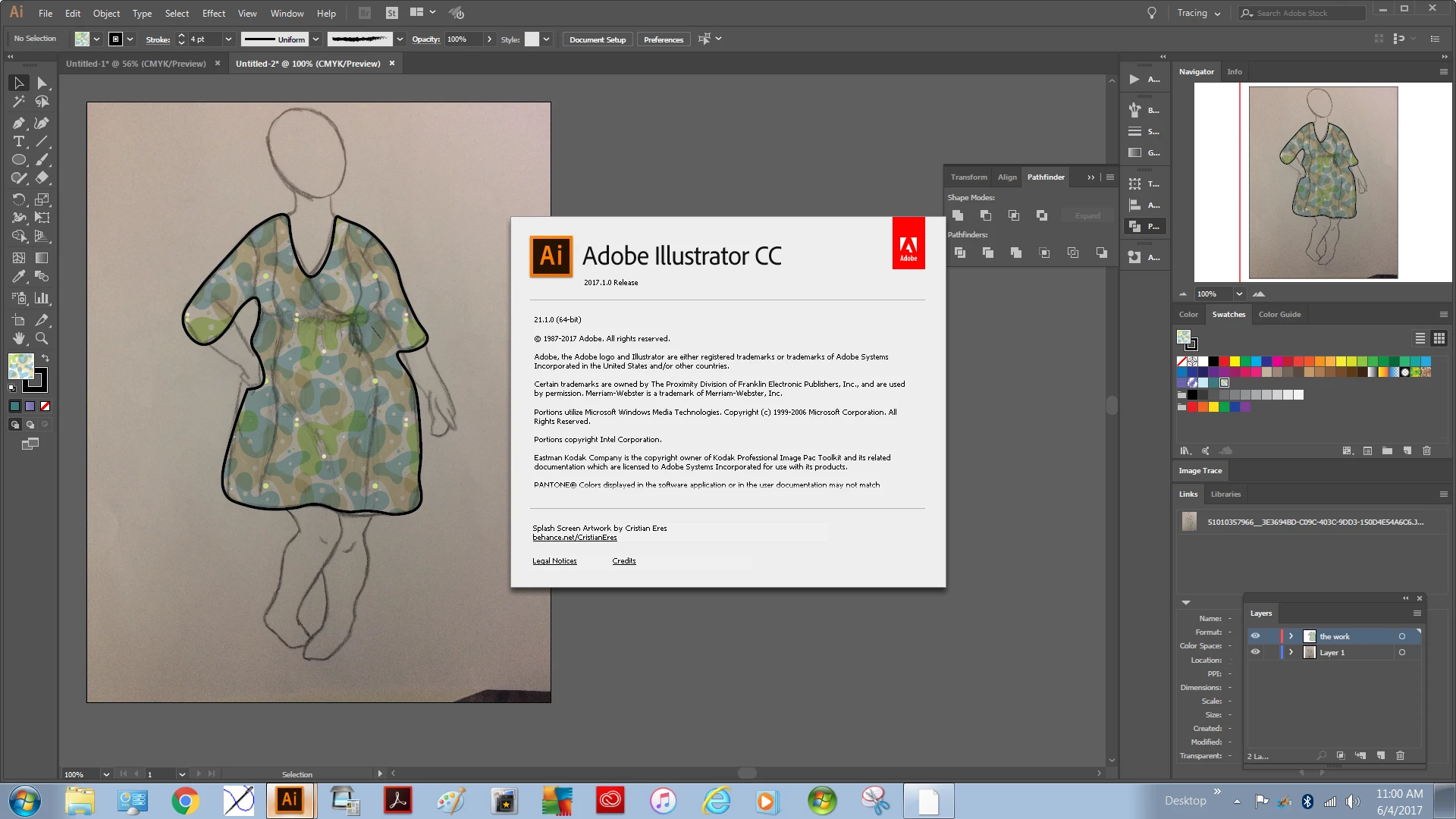Switch to Untitled-1 document tab
This screenshot has width=1456, height=819.
pos(136,64)
